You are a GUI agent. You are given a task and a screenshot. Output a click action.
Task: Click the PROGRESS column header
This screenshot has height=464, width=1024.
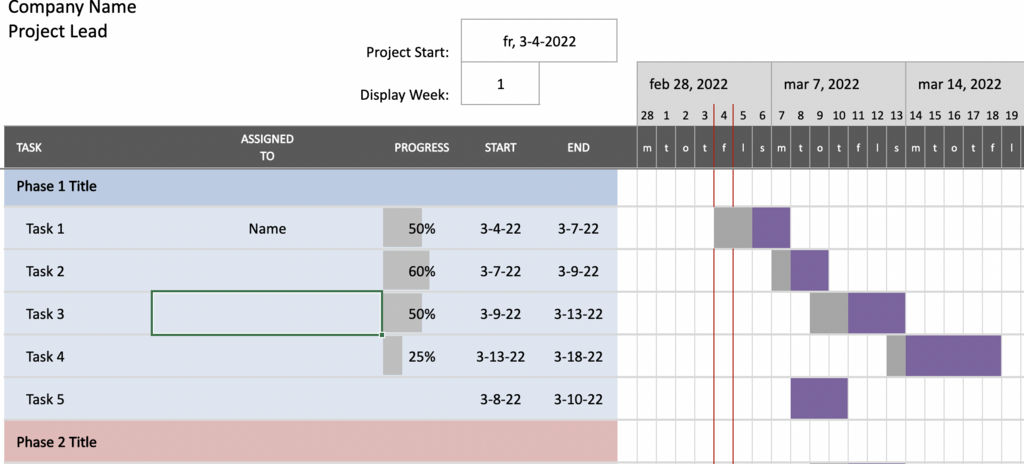(x=421, y=148)
